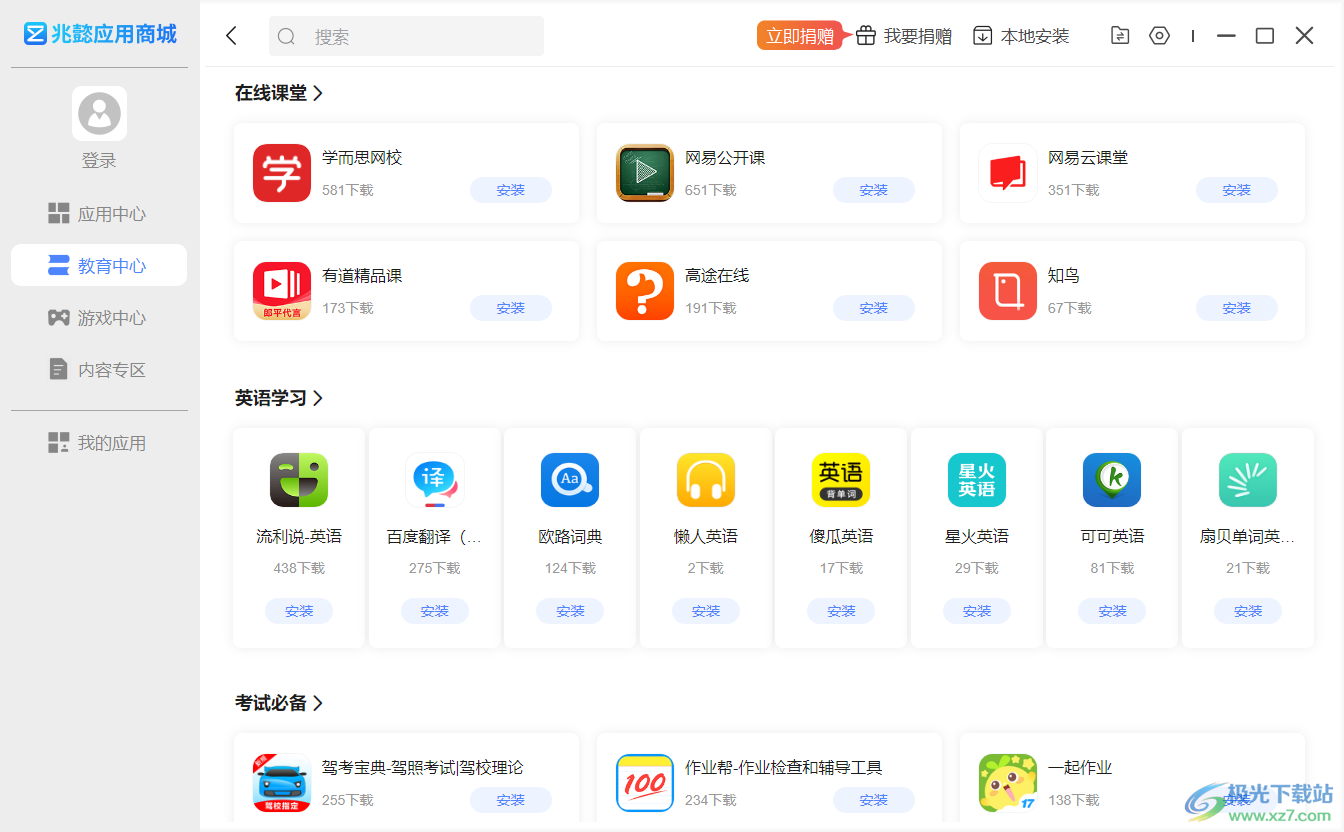Screen dimensions: 1344x832
Task: Select the 有道精品课 app icon
Action: click(282, 291)
